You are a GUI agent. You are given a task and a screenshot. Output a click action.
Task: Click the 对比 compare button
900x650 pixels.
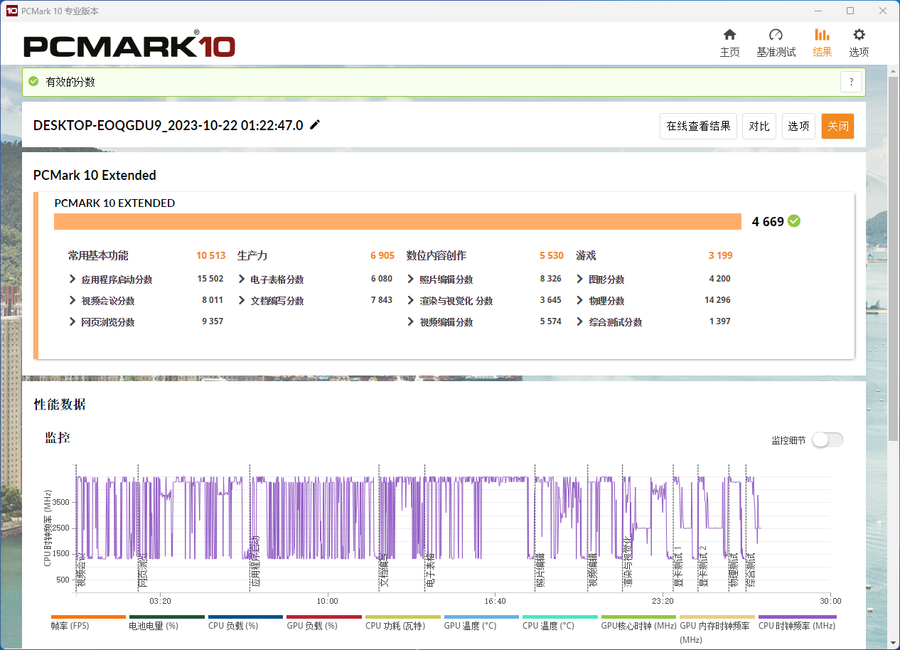click(x=759, y=126)
